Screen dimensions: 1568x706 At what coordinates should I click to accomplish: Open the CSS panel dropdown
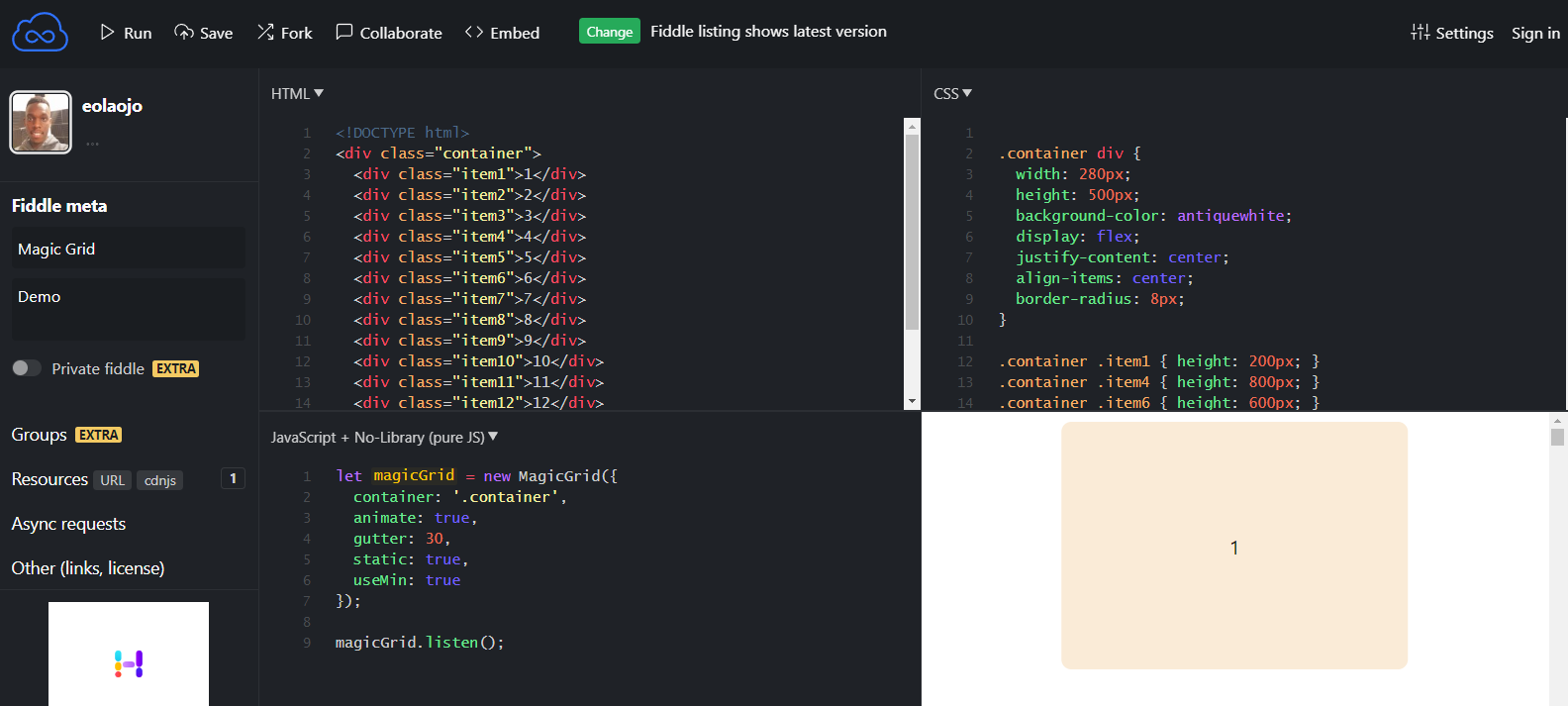pyautogui.click(x=952, y=93)
